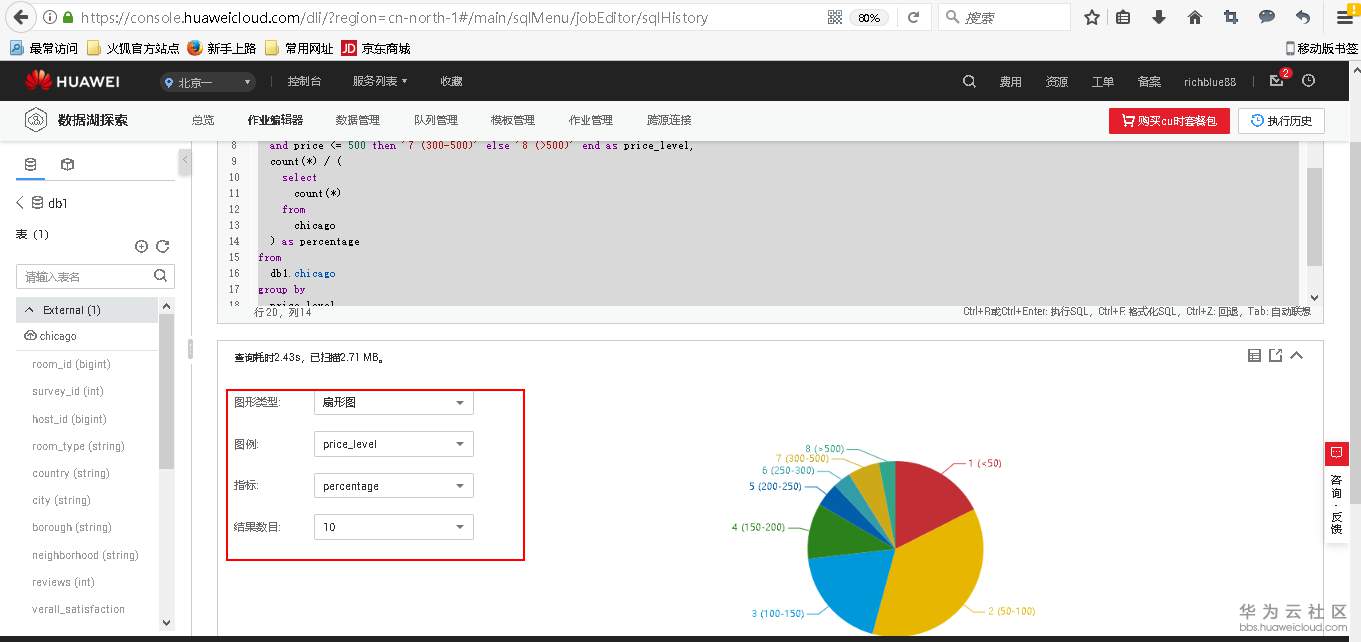Open the 结果数目 result count dropdown
The width and height of the screenshot is (1361, 642).
pos(393,526)
